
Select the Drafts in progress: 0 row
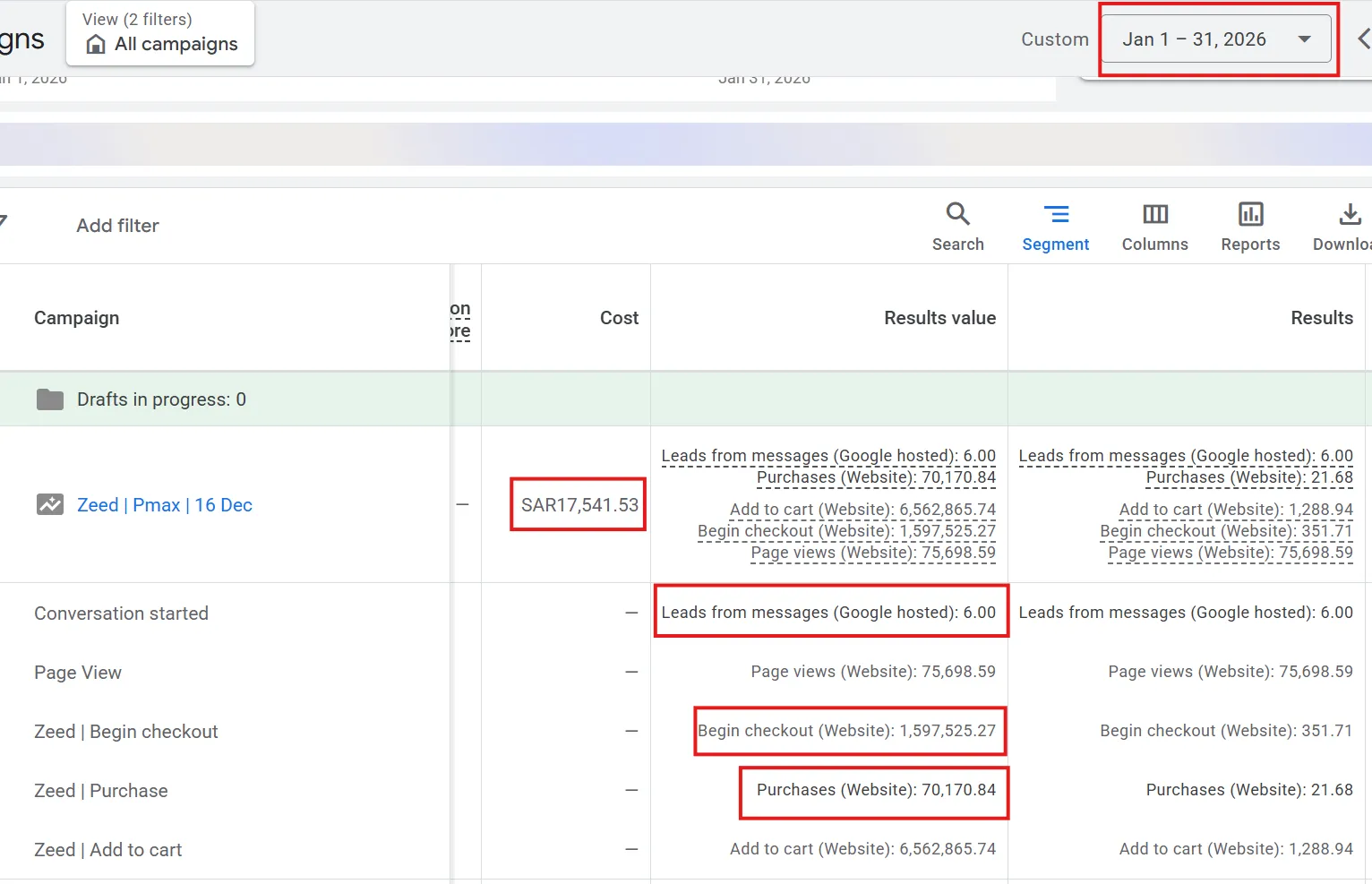tap(686, 399)
